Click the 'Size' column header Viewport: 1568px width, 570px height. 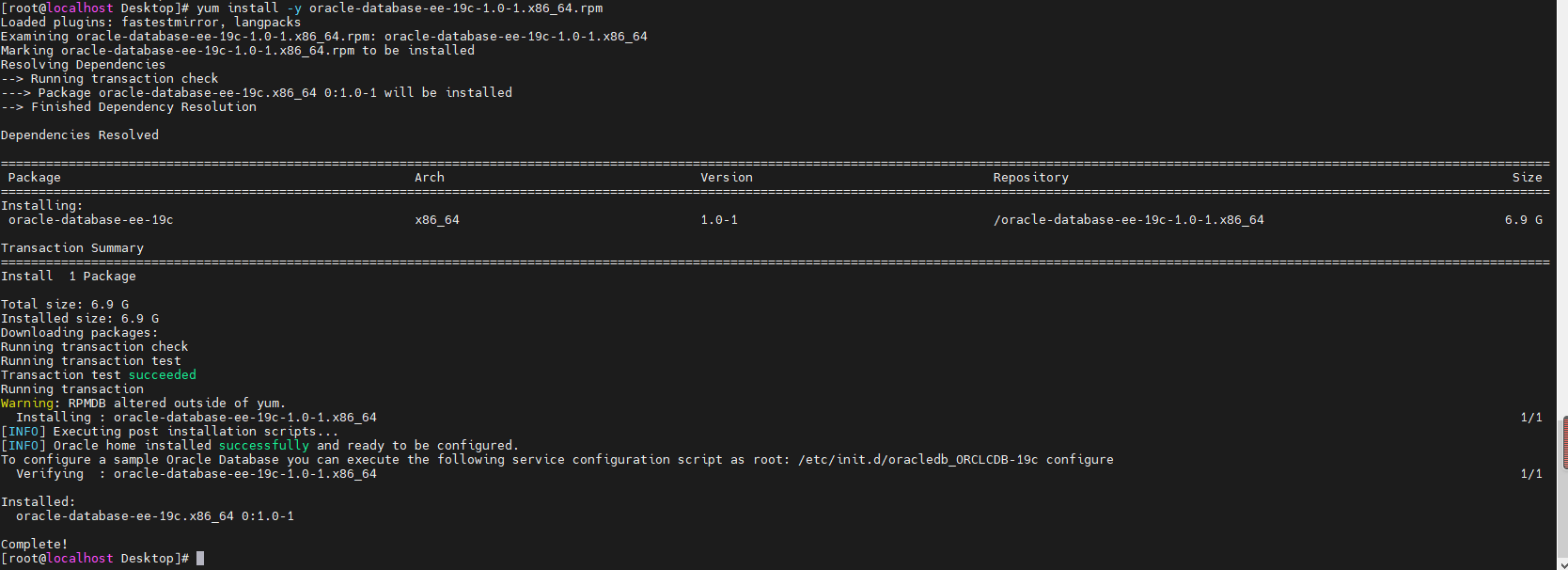pyautogui.click(x=1528, y=178)
